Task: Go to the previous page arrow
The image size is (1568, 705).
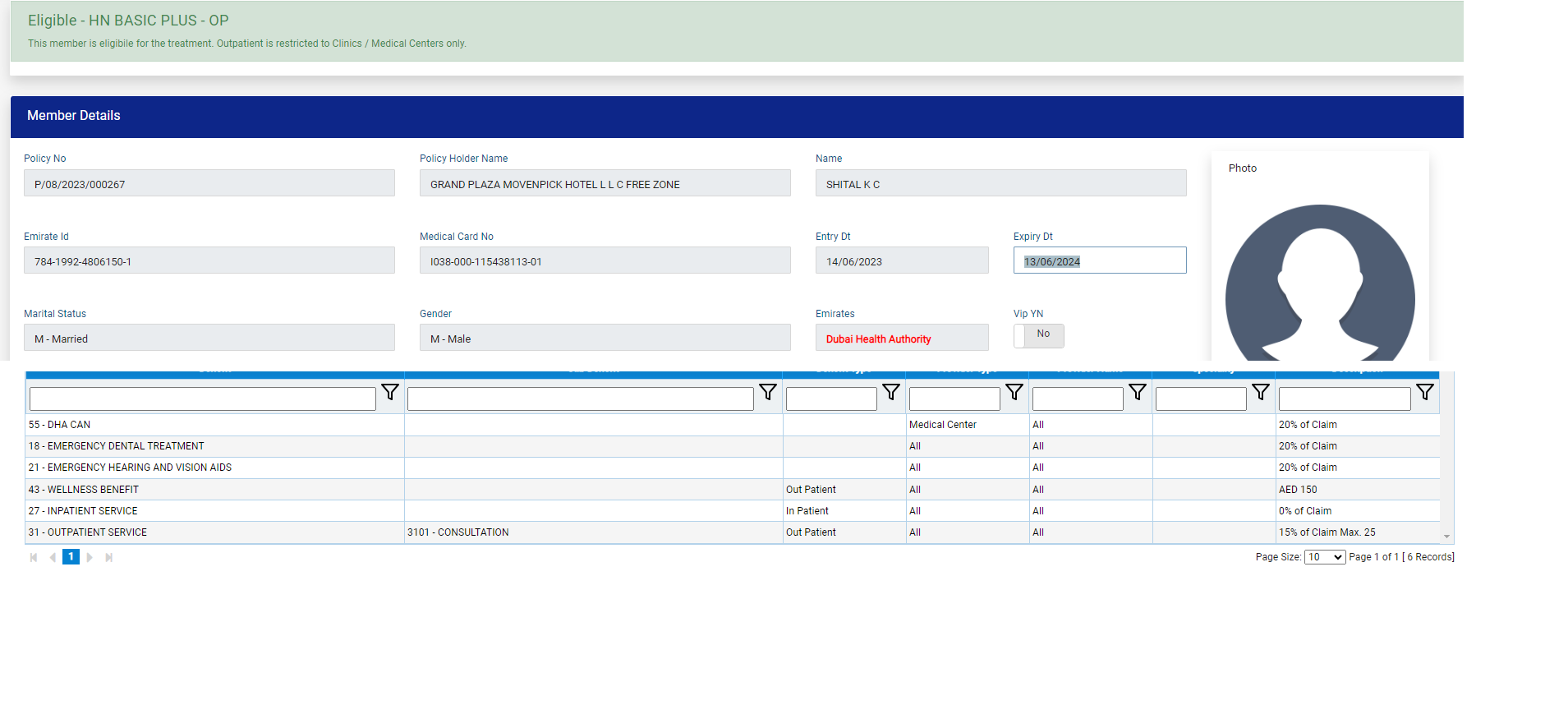Action: (53, 557)
